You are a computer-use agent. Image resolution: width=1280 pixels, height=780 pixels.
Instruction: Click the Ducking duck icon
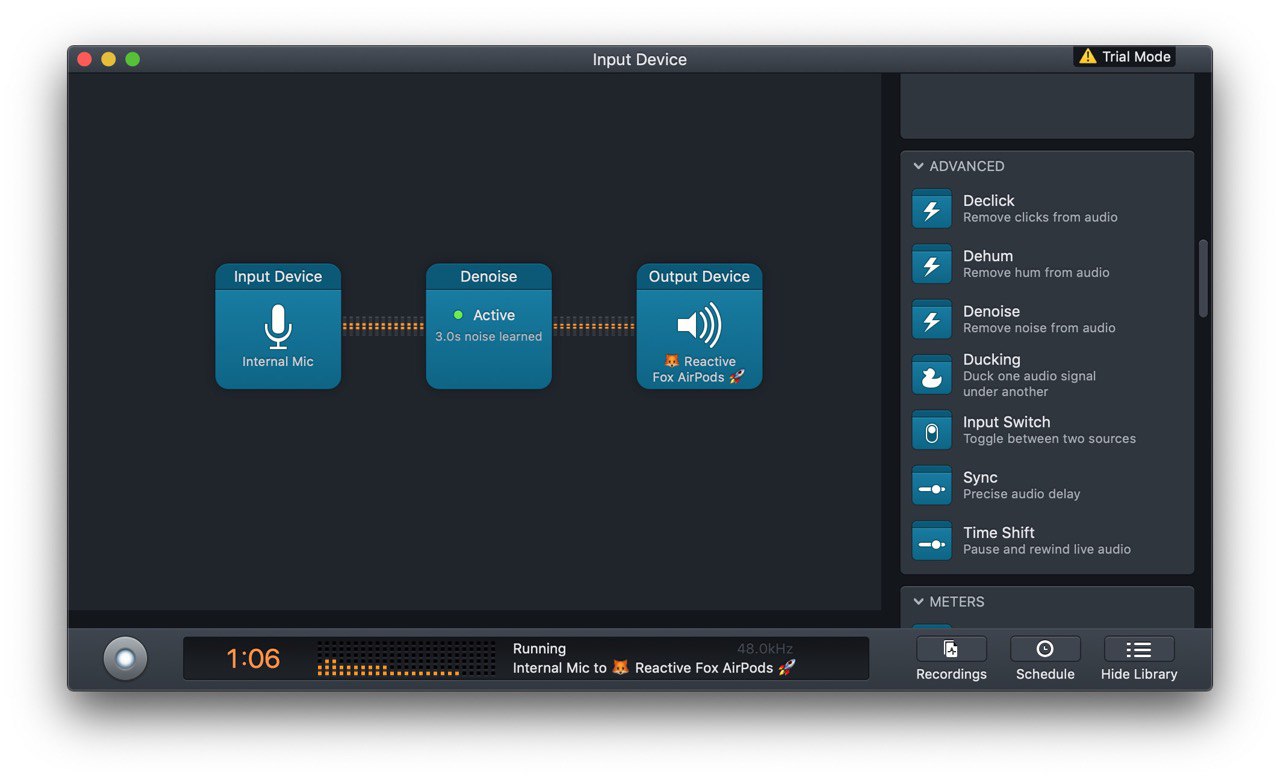931,375
